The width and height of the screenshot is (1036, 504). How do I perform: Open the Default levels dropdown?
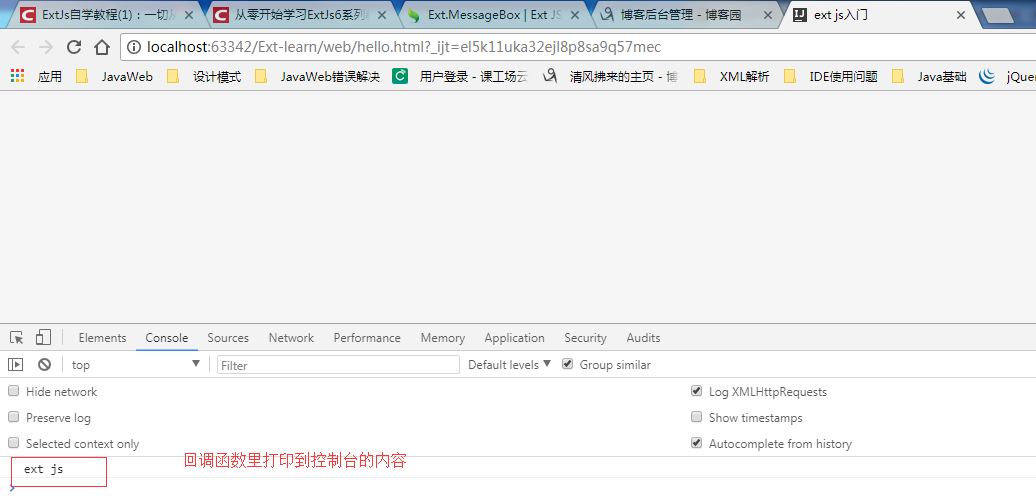(x=509, y=365)
